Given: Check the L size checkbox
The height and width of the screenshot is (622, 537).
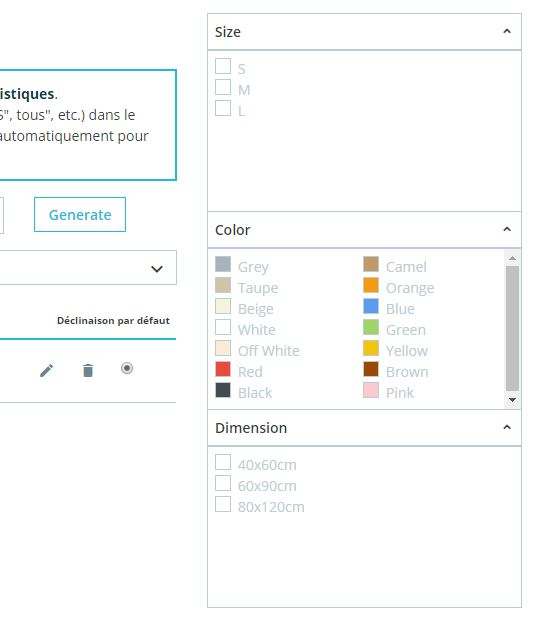Looking at the screenshot, I should tap(223, 108).
